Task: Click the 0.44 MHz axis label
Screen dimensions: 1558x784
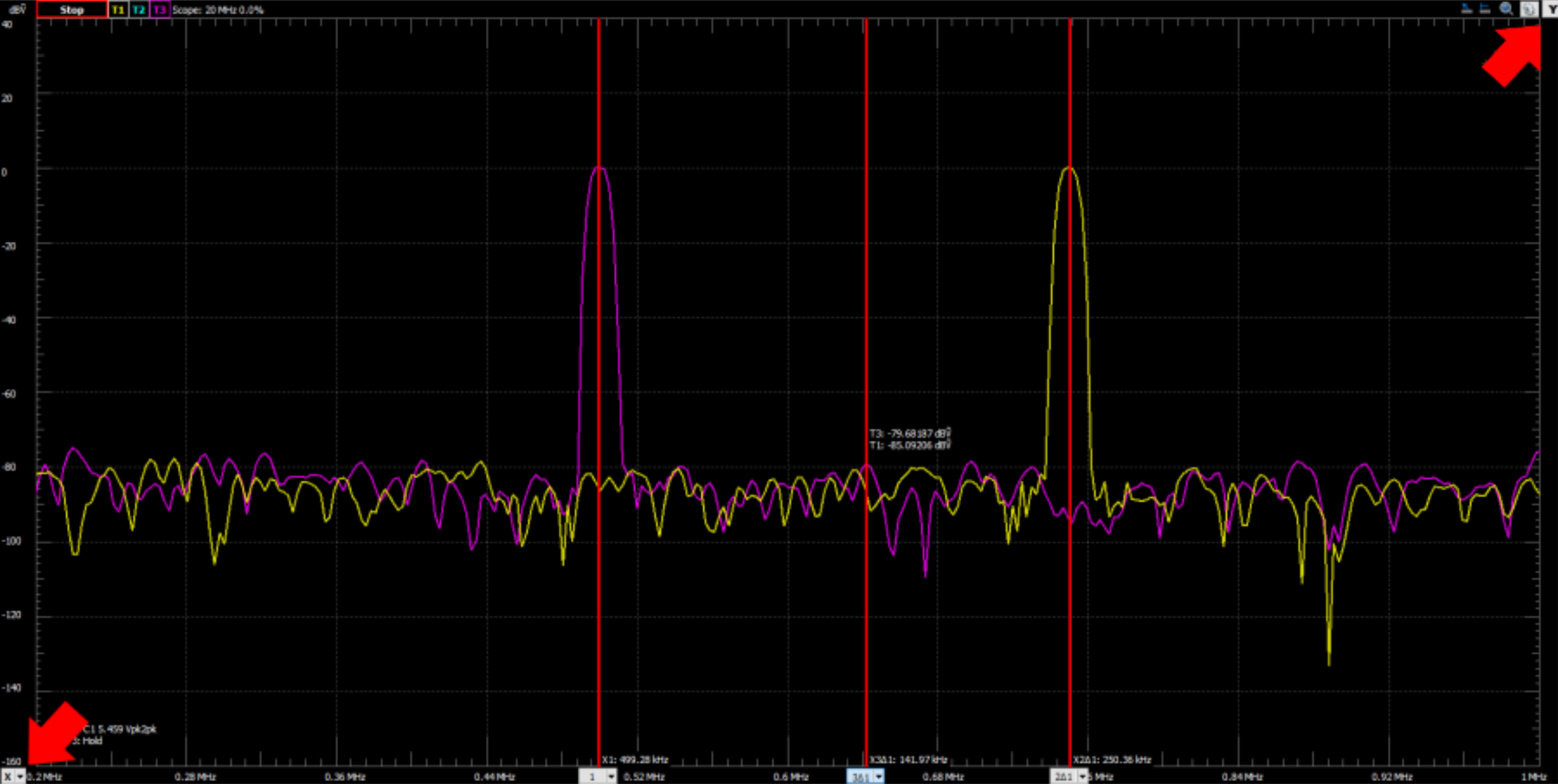Action: click(494, 777)
